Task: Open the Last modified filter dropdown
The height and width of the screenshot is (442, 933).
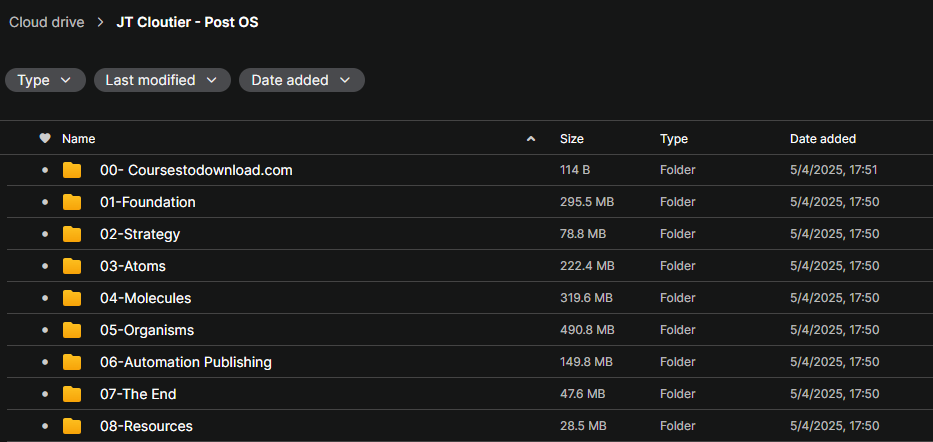Action: tap(162, 80)
